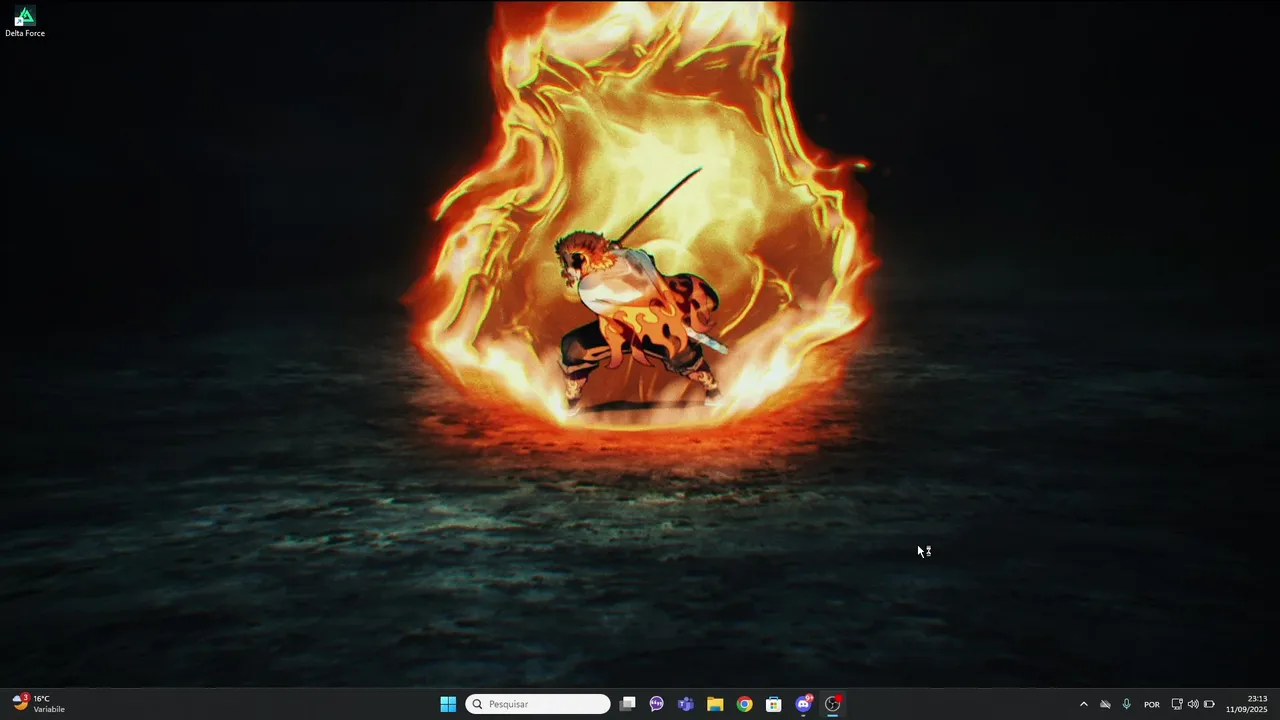Open File Explorer from the taskbar
Image resolution: width=1280 pixels, height=720 pixels.
click(x=715, y=704)
